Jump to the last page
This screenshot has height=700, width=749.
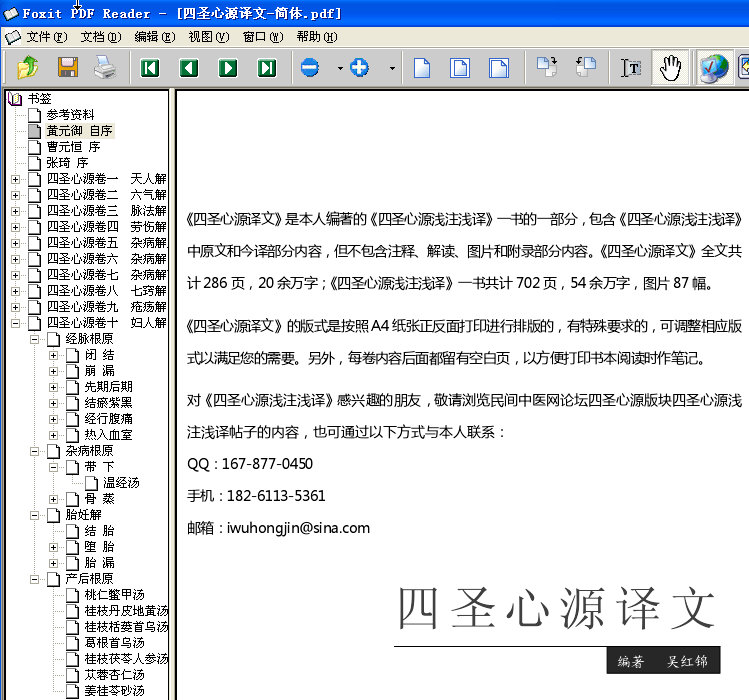[x=266, y=68]
